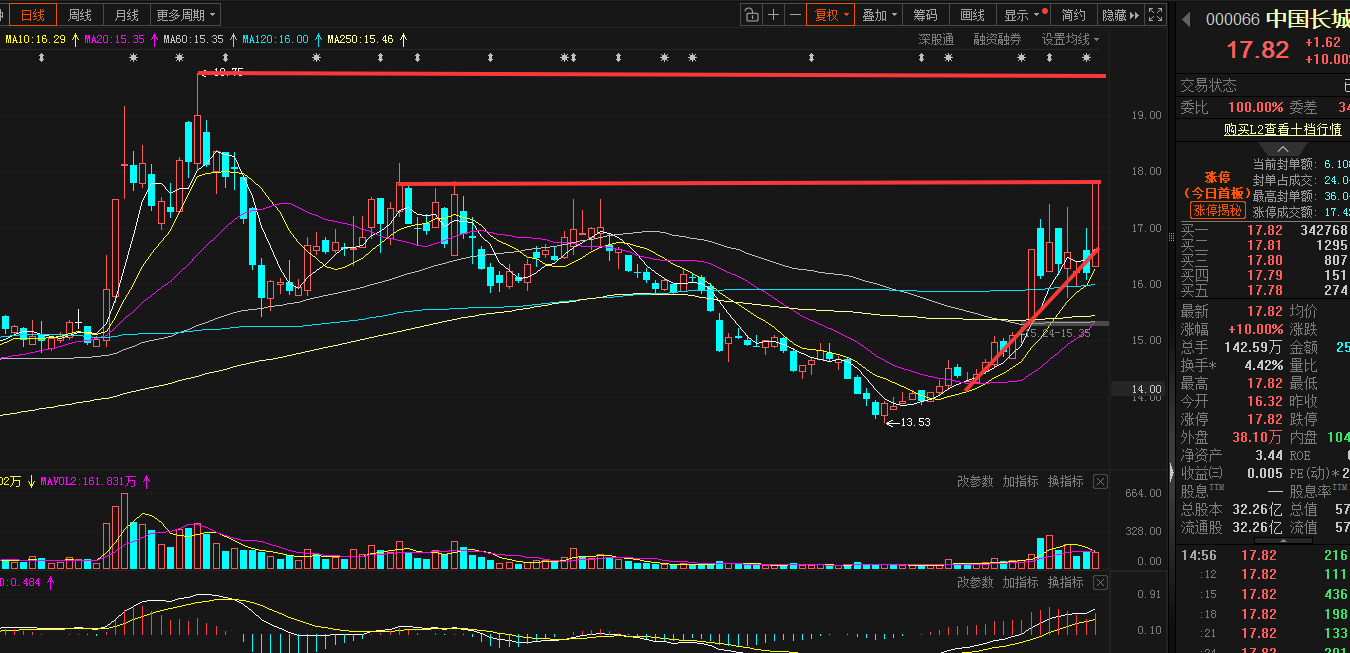
Task: Switch to 周线 weekly chart tab
Action: [x=80, y=15]
